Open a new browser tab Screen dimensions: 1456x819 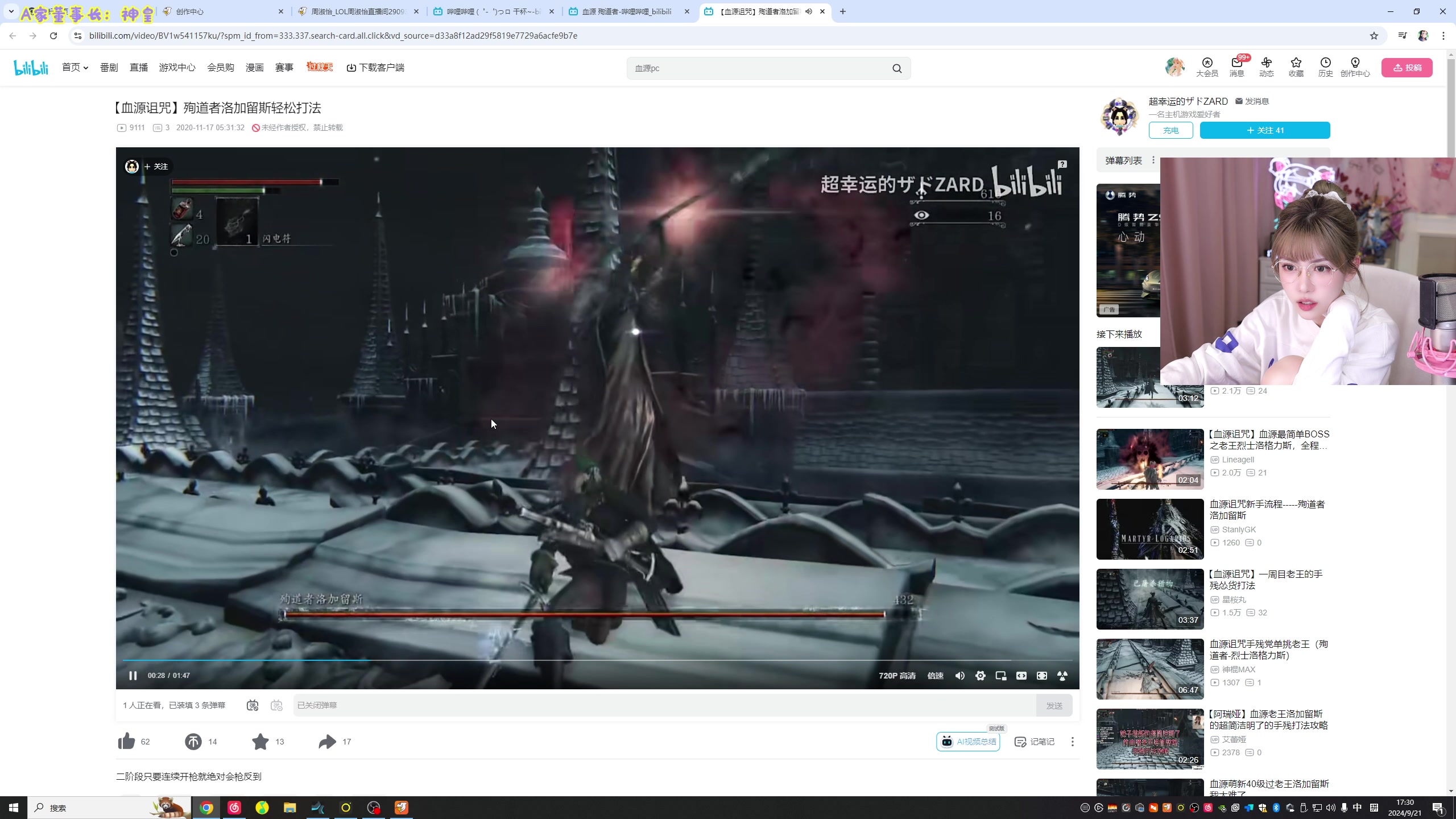click(843, 11)
